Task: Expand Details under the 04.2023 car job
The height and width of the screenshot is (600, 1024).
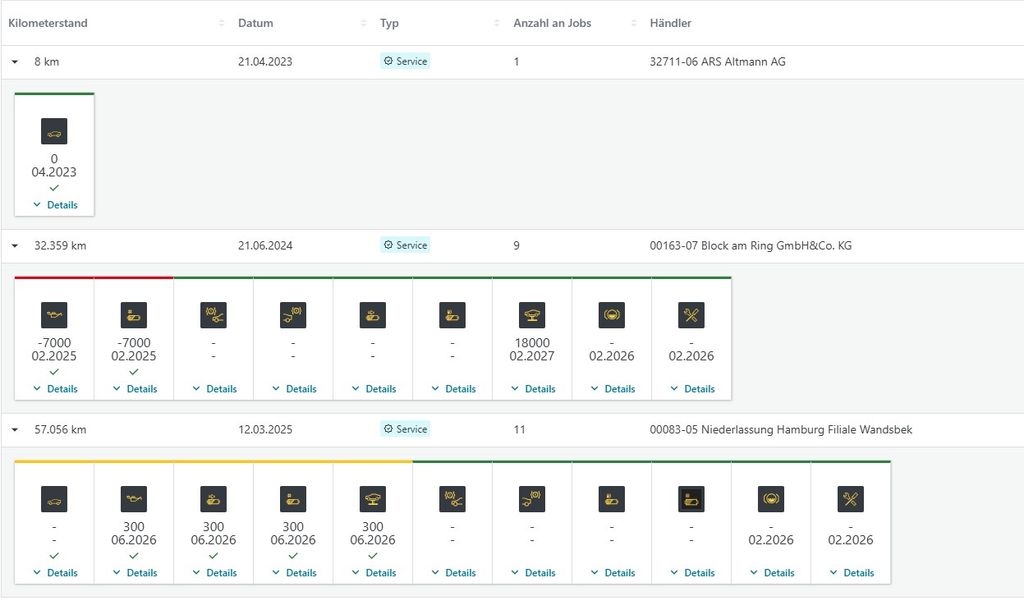Action: tap(55, 205)
